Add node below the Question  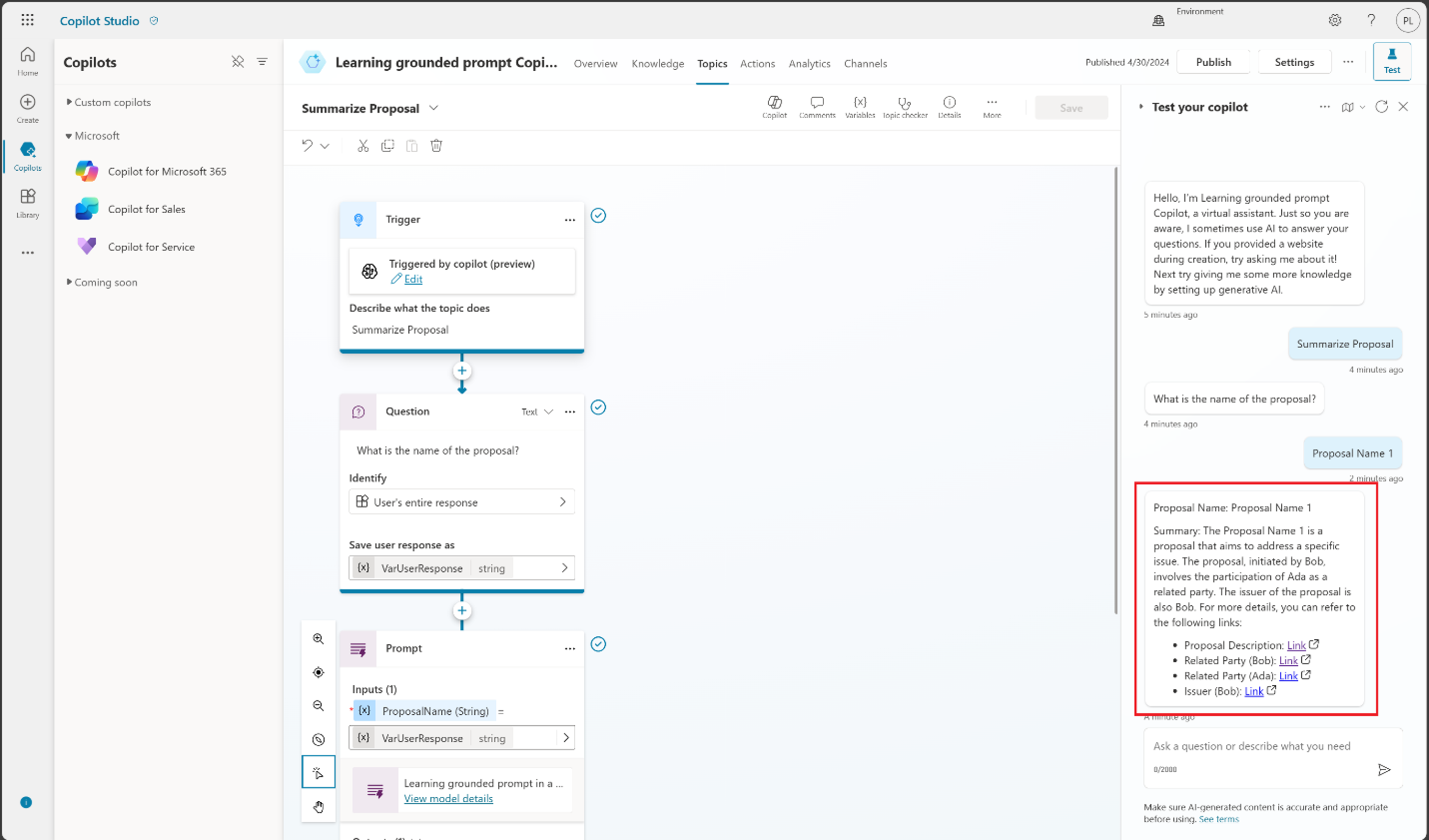(x=462, y=611)
